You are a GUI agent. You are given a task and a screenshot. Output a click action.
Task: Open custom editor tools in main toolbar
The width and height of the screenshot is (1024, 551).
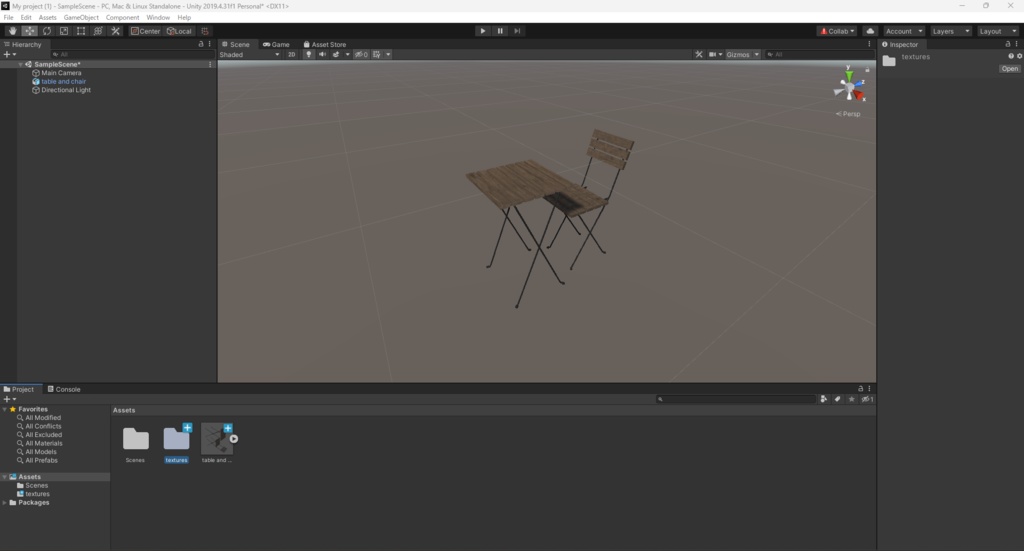pos(116,31)
